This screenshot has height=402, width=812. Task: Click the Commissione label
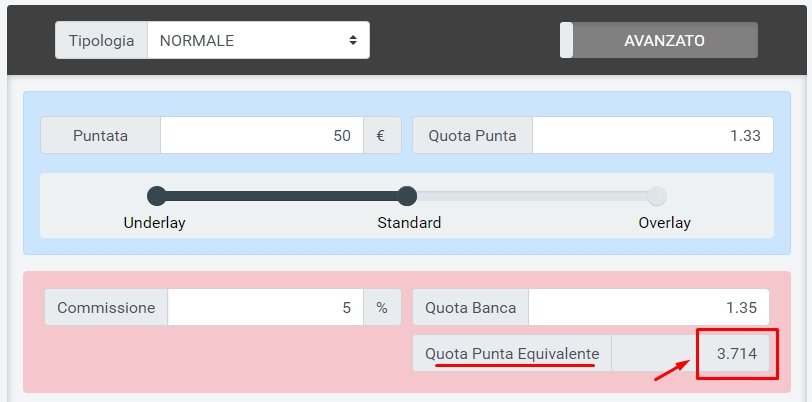click(x=106, y=308)
